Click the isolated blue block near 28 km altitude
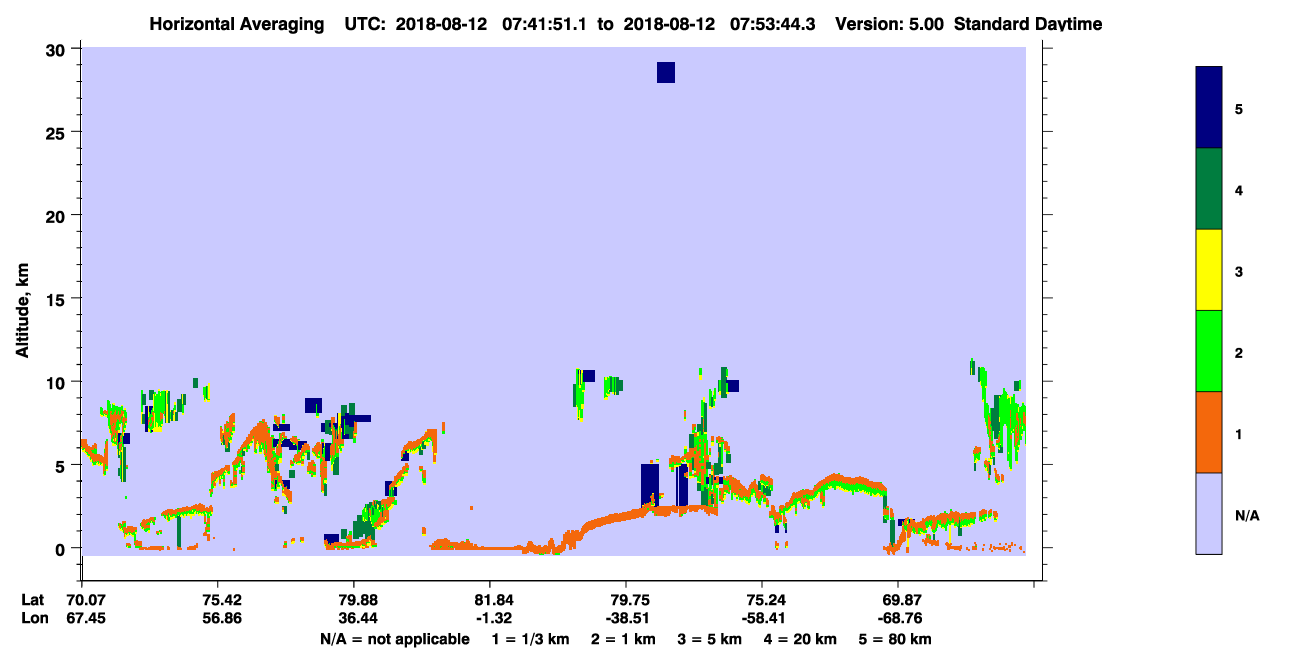This screenshot has height=667, width=1300. tap(666, 72)
